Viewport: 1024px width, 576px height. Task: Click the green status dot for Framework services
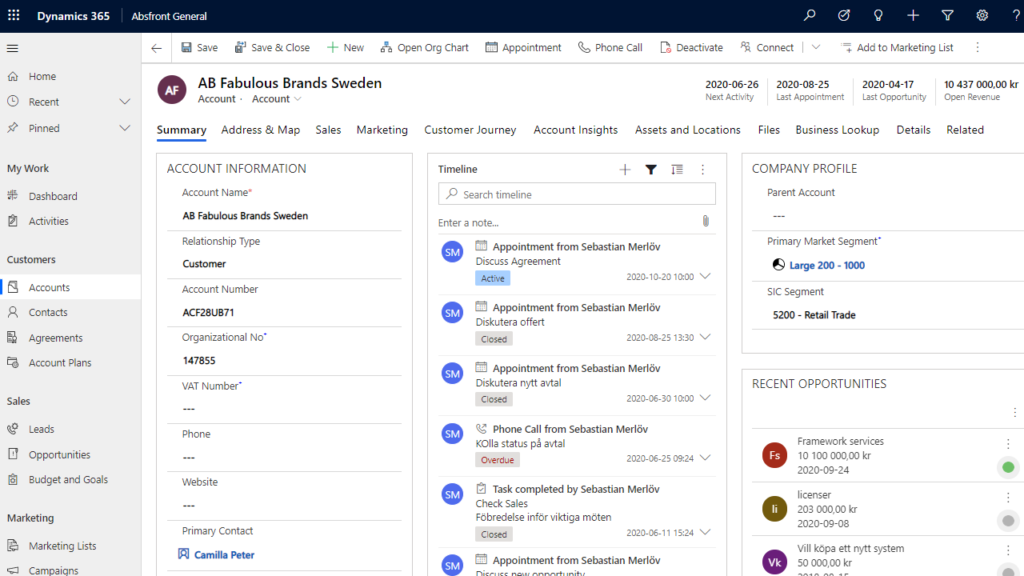tap(1008, 467)
